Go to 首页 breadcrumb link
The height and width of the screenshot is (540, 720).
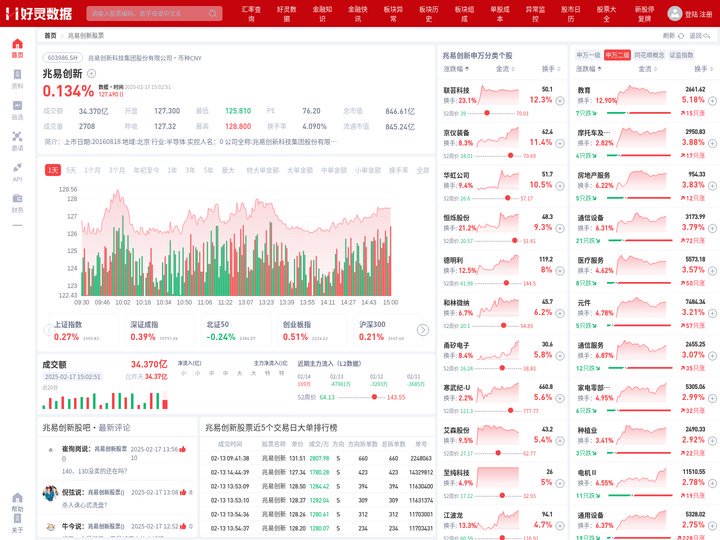coord(50,35)
